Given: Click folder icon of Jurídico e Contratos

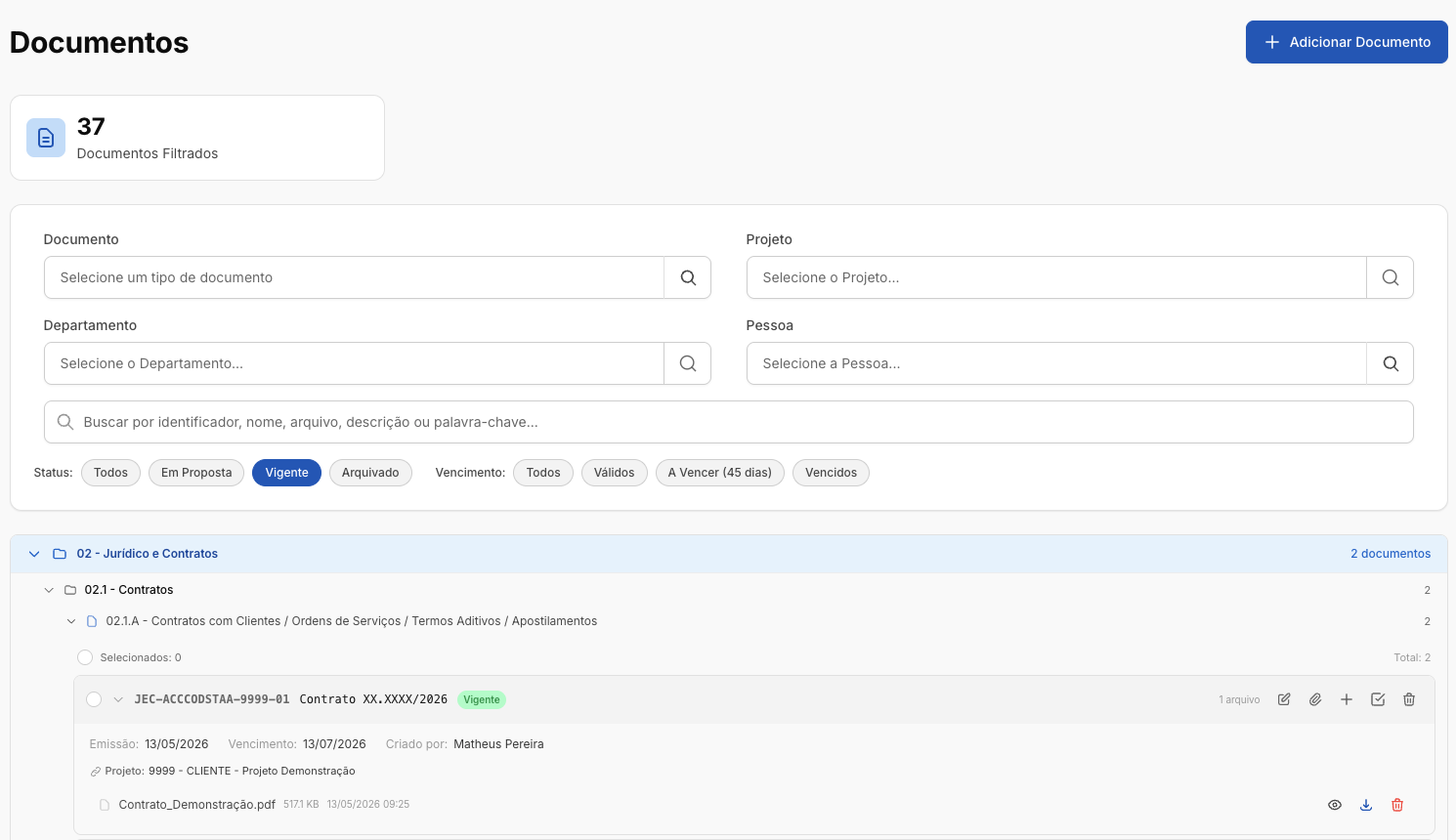Looking at the screenshot, I should tap(60, 554).
